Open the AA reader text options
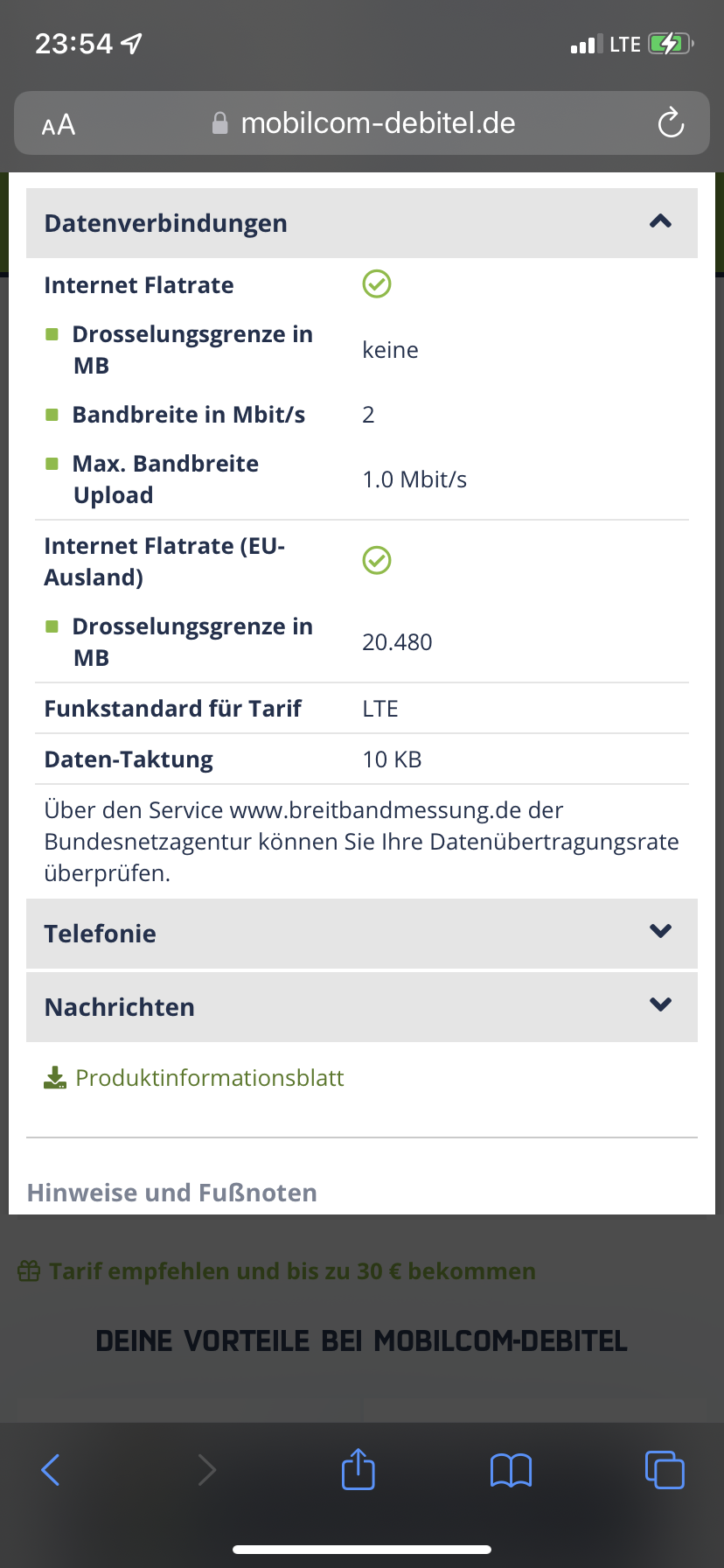The width and height of the screenshot is (724, 1568). [59, 125]
